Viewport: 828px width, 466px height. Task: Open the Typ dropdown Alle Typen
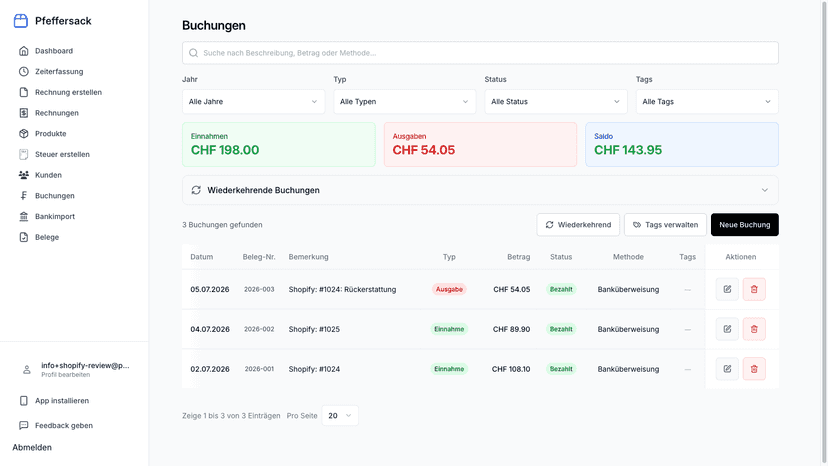(404, 101)
